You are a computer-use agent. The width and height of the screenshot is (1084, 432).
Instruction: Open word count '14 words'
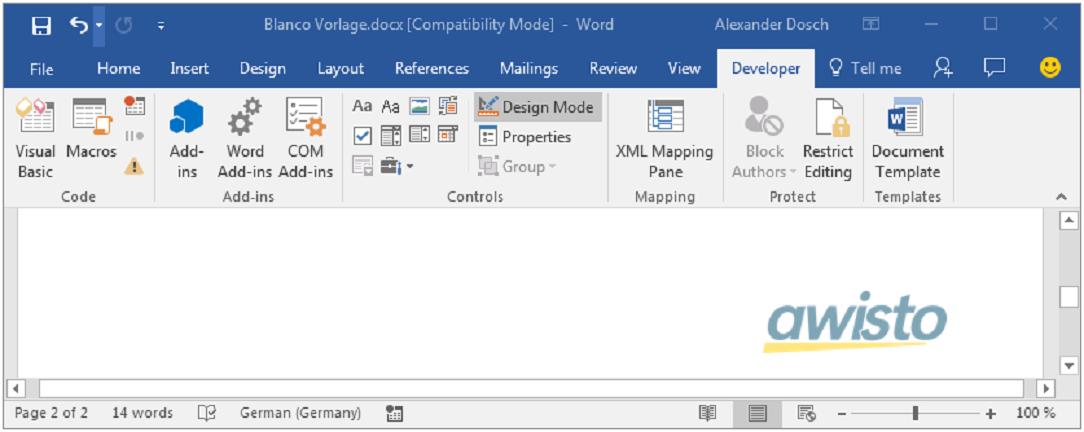(x=142, y=413)
